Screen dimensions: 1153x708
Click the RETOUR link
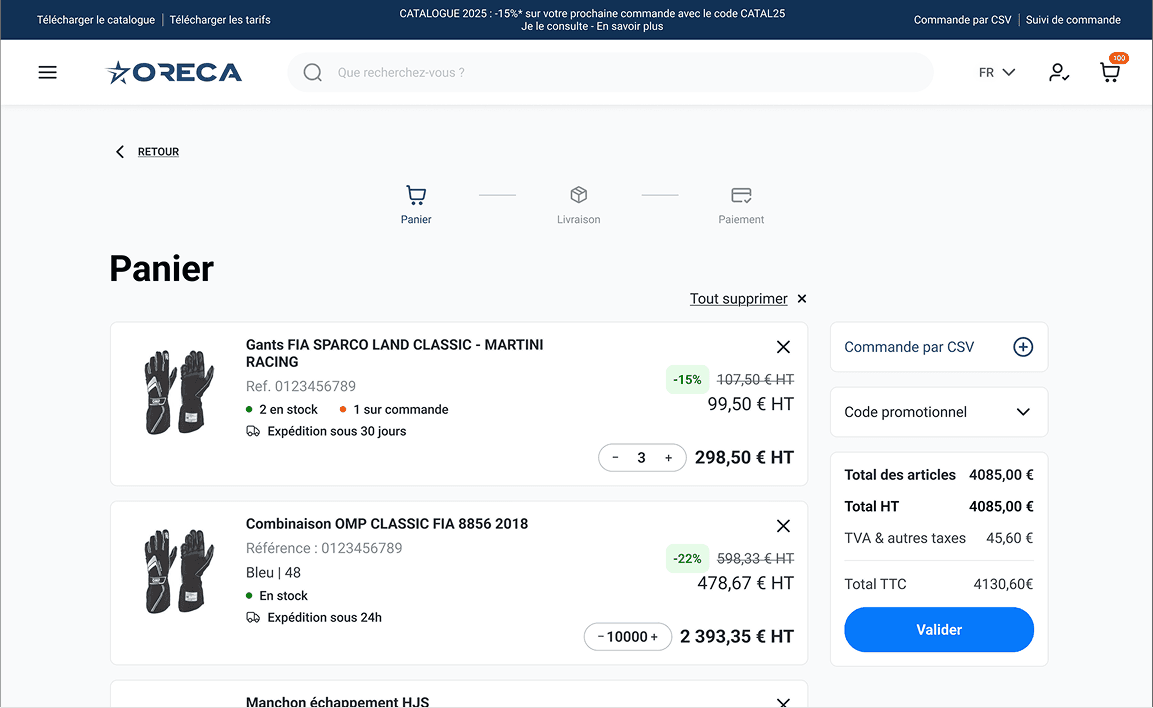tap(158, 151)
